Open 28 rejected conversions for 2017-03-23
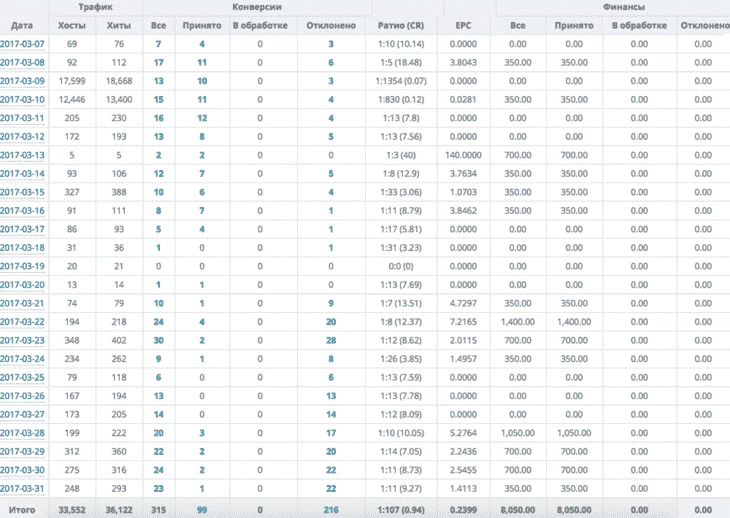This screenshot has height=518, width=730. point(331,340)
